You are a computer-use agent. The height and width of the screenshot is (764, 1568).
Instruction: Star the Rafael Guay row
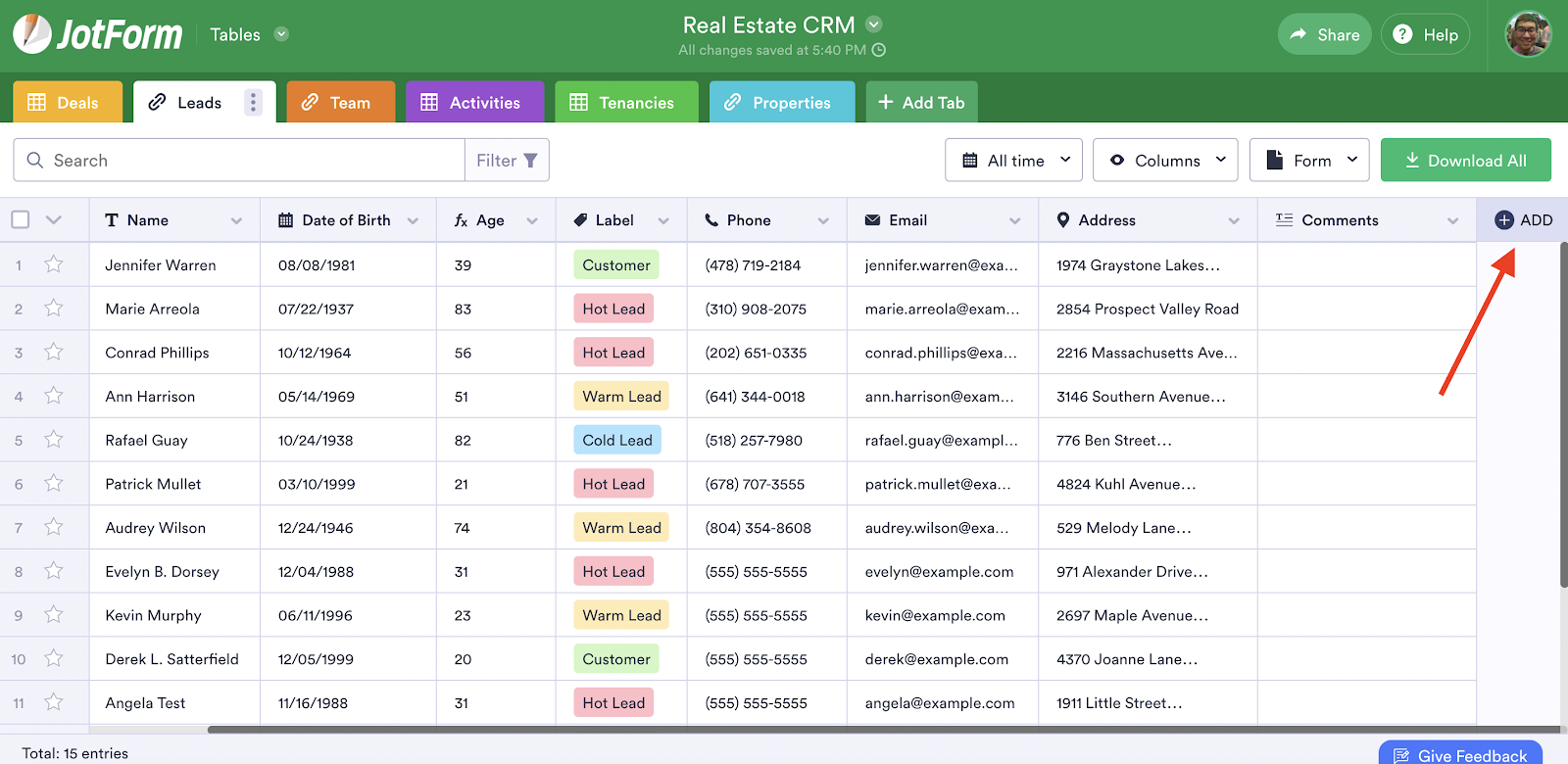click(54, 440)
